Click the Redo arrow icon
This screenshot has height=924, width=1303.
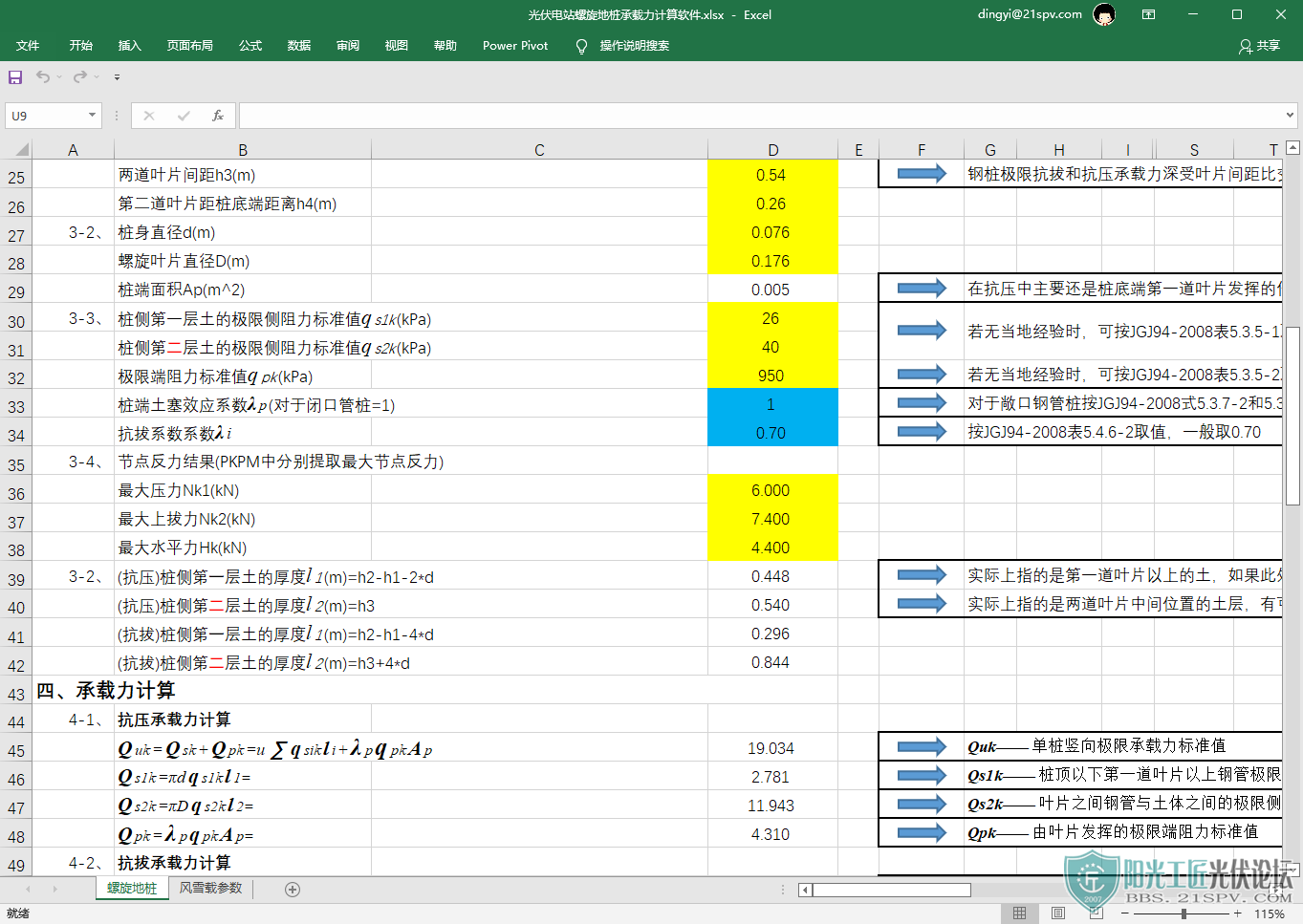[x=80, y=76]
